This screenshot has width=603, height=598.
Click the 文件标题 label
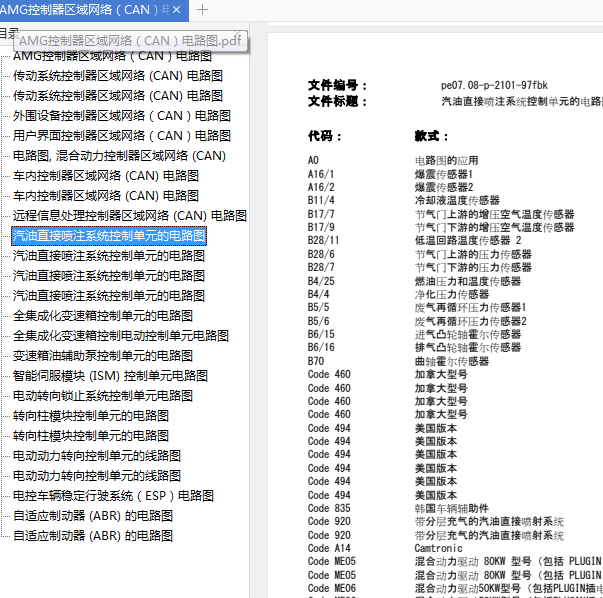coord(337,102)
